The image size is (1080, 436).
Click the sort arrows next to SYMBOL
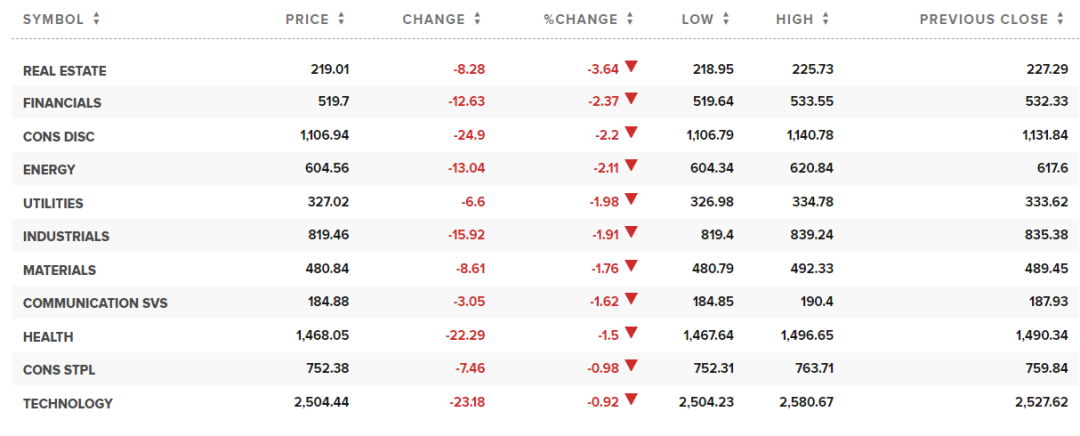[x=96, y=19]
